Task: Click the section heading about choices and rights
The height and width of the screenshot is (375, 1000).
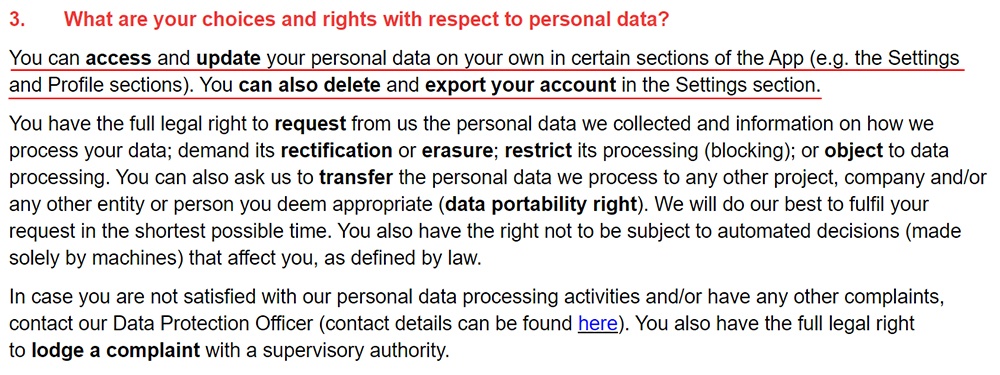Action: (x=366, y=19)
